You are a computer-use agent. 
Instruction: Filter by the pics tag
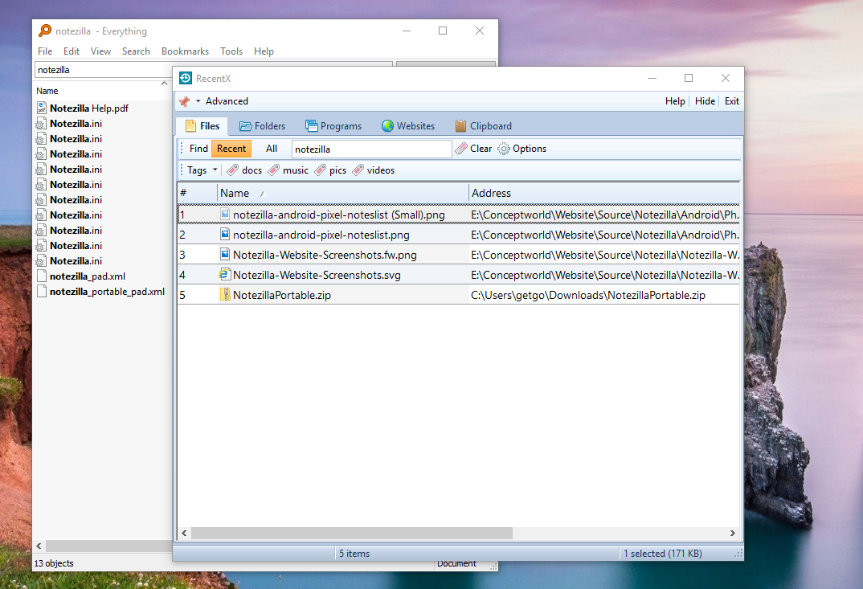pyautogui.click(x=330, y=170)
